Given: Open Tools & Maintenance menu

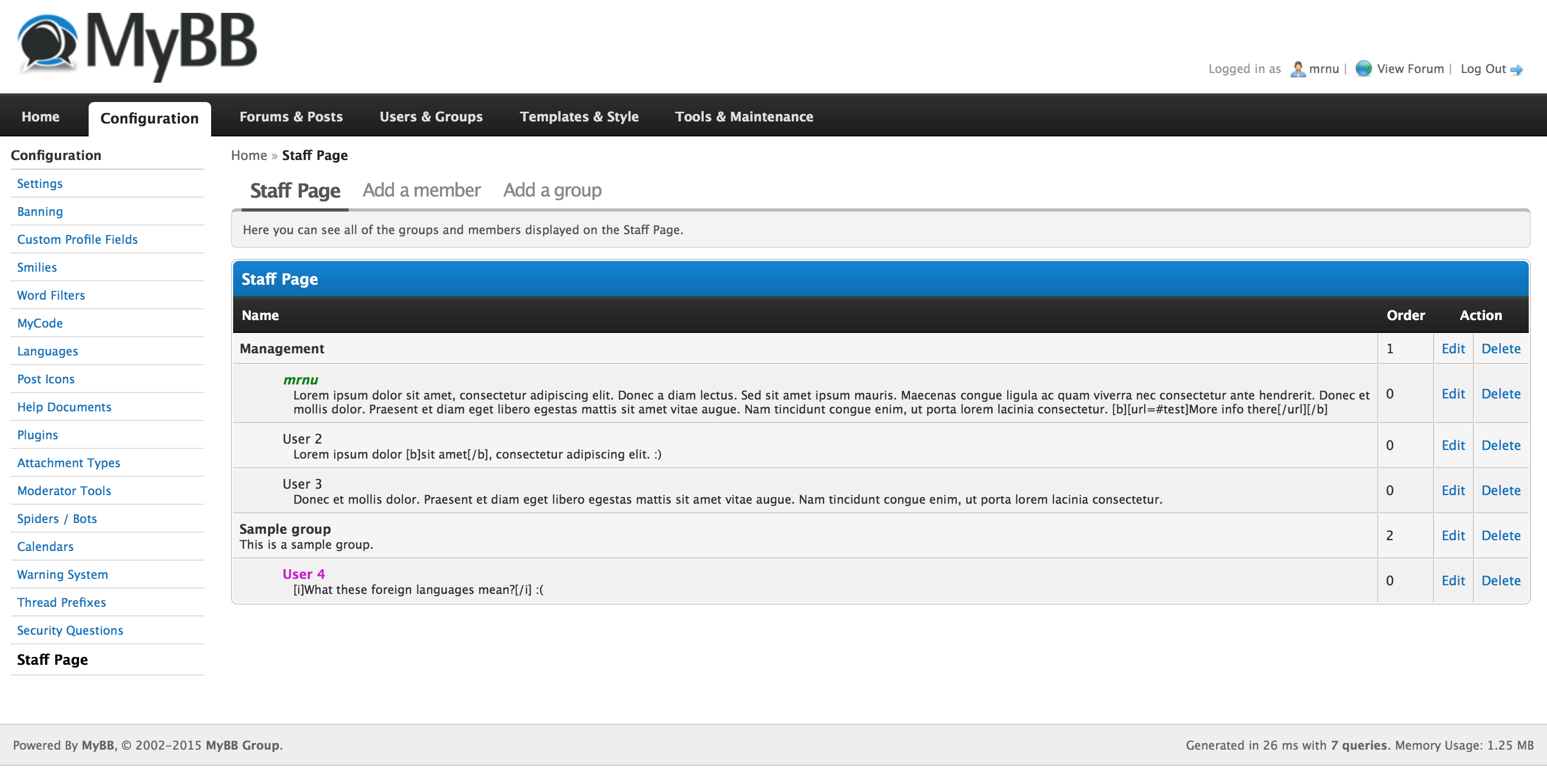Looking at the screenshot, I should pyautogui.click(x=743, y=117).
